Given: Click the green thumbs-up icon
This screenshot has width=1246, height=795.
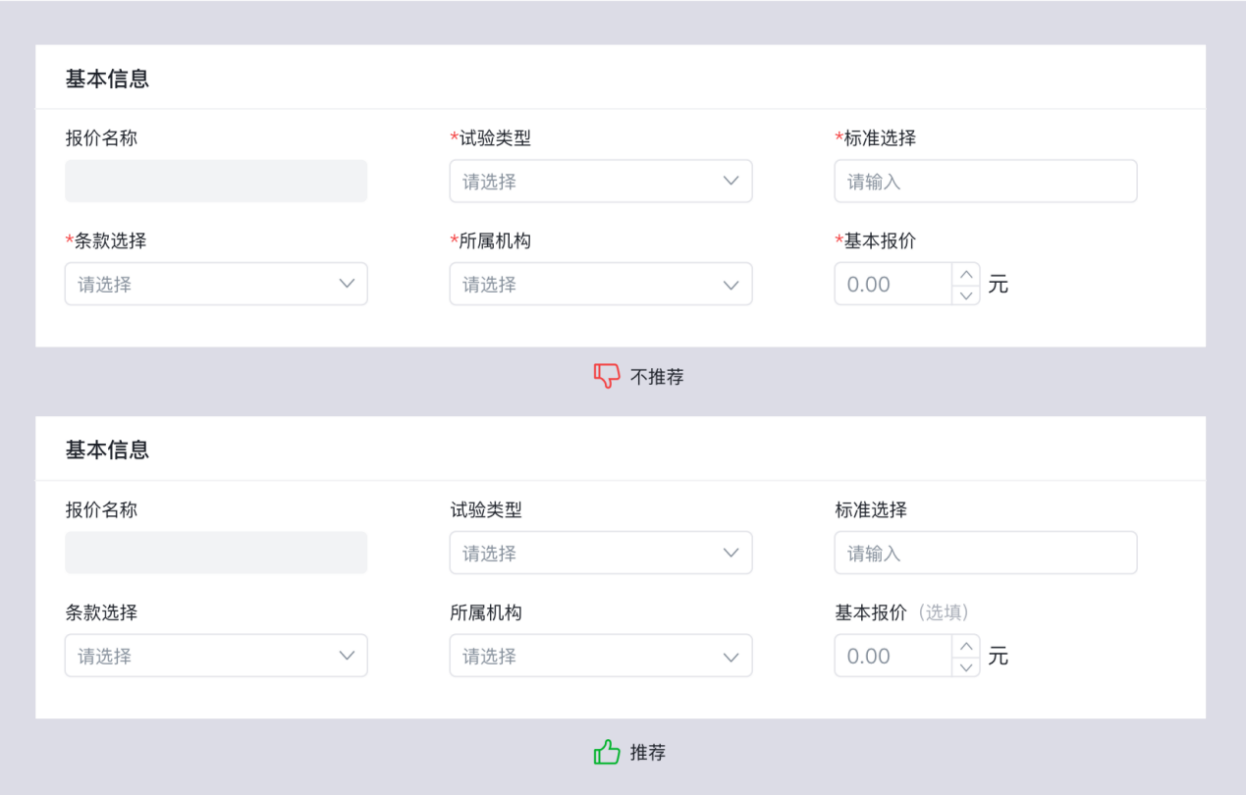Looking at the screenshot, I should (x=607, y=752).
